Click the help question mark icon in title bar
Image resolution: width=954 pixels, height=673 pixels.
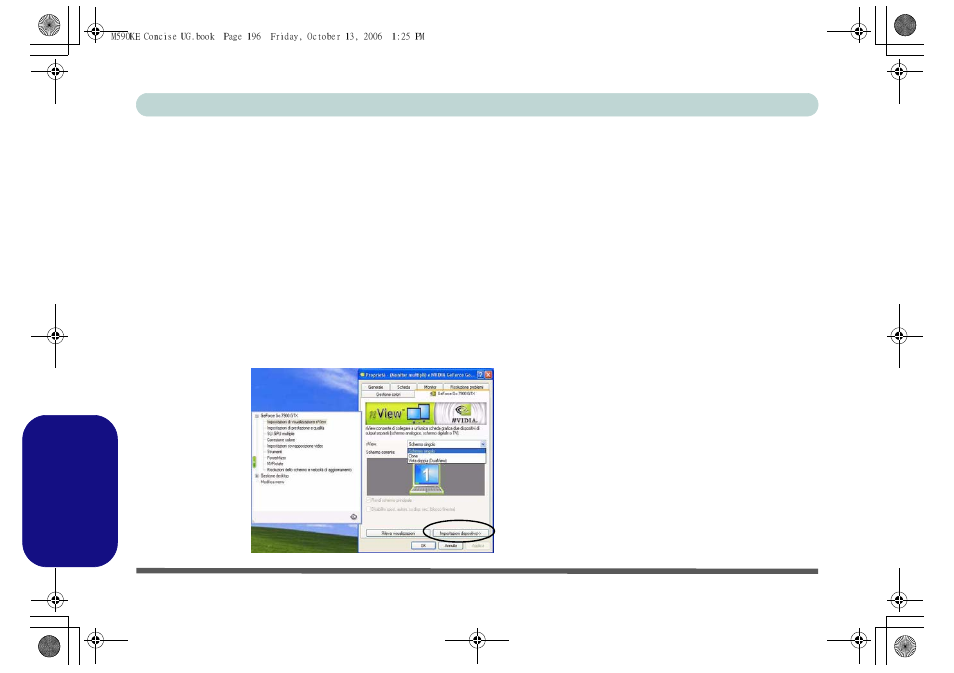point(478,374)
